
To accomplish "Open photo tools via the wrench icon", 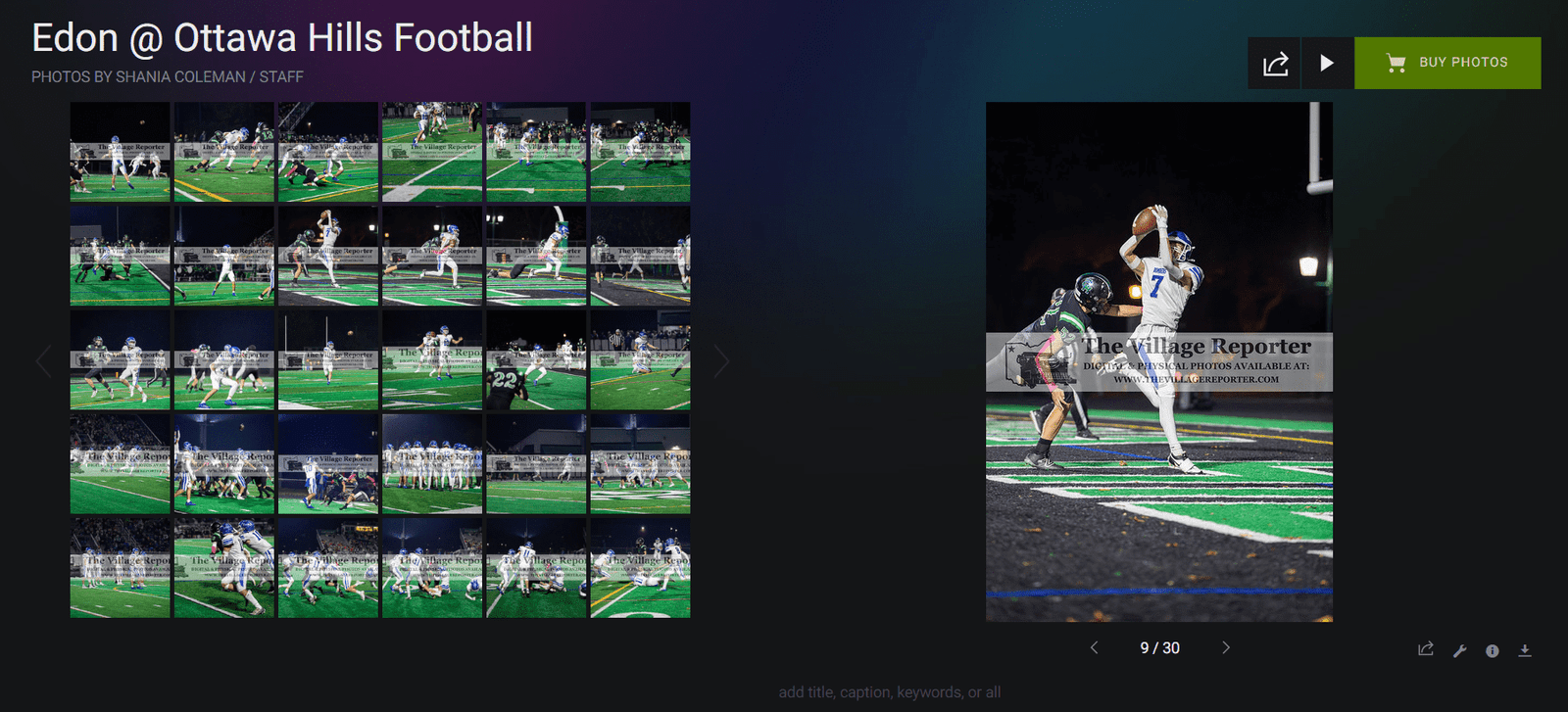I will click(1459, 650).
